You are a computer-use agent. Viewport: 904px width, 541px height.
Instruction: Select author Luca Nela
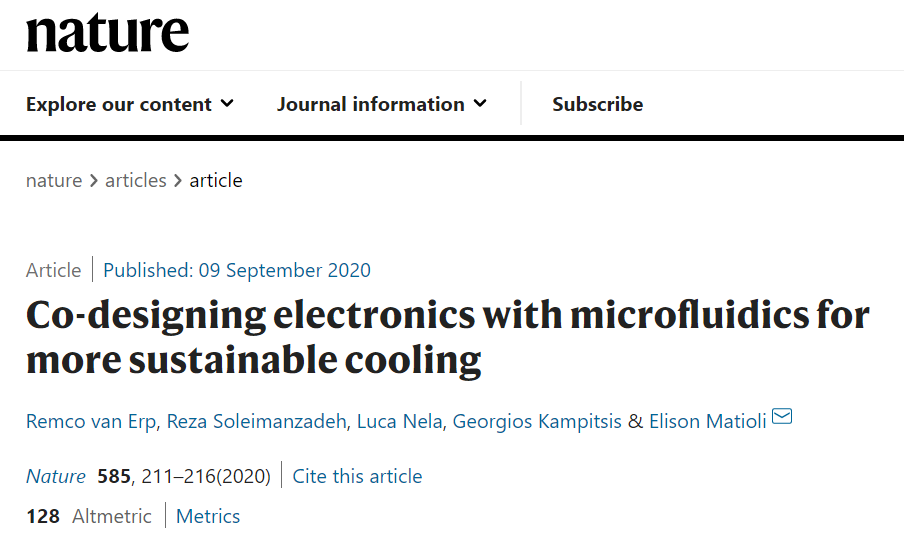tap(398, 421)
